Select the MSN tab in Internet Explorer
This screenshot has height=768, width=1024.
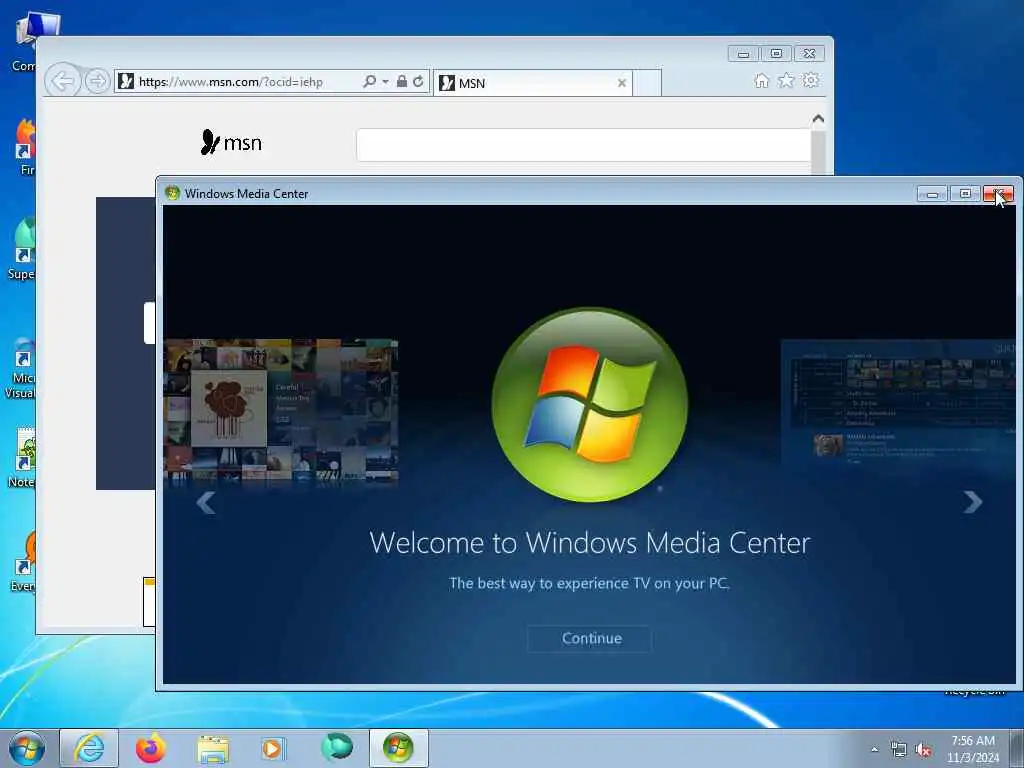532,83
